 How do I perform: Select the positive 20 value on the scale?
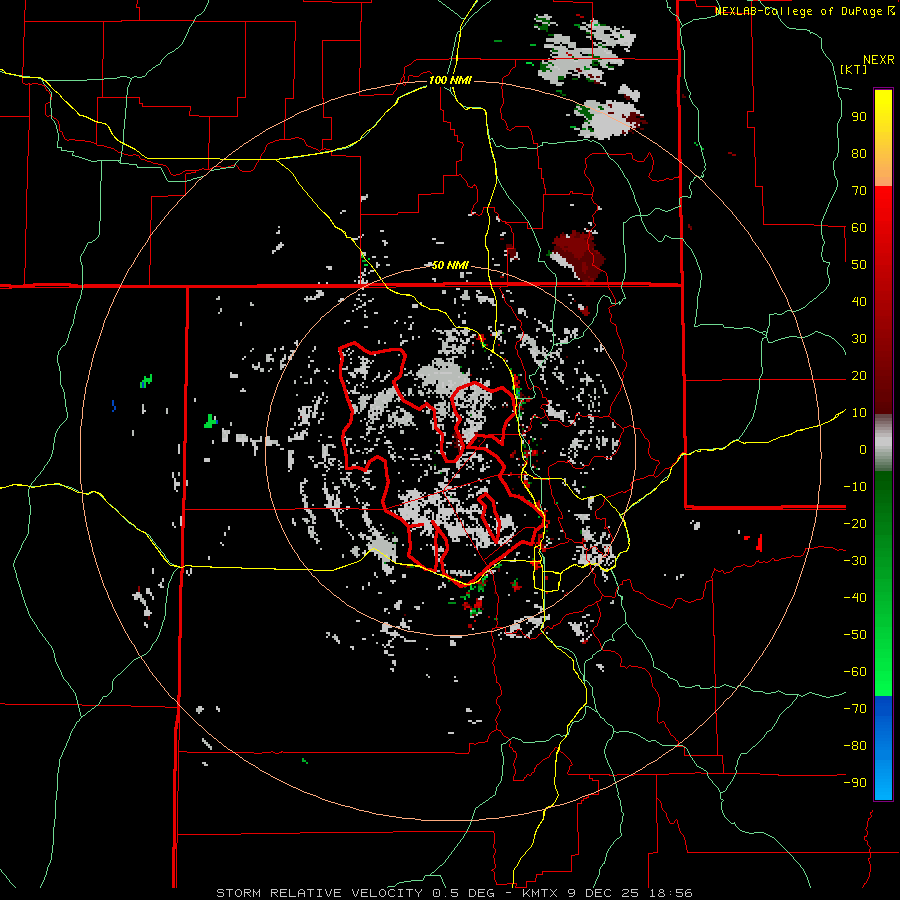pyautogui.click(x=859, y=376)
